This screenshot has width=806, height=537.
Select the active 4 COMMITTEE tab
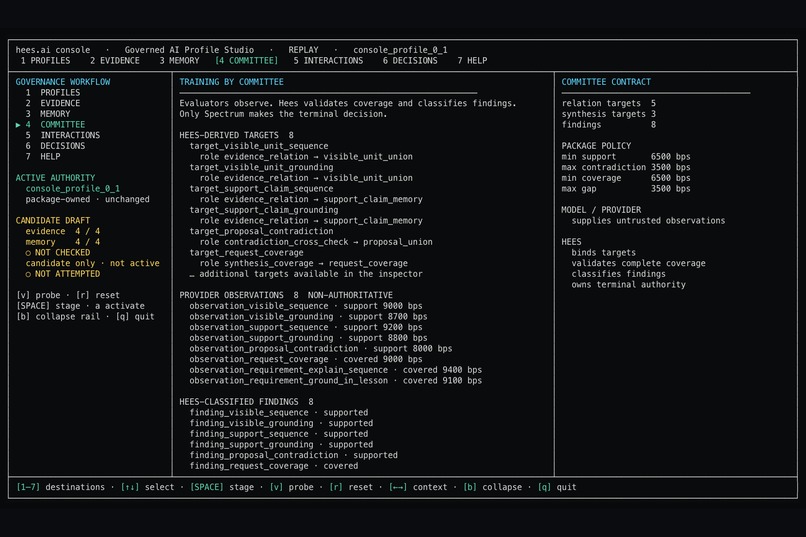(x=246, y=61)
